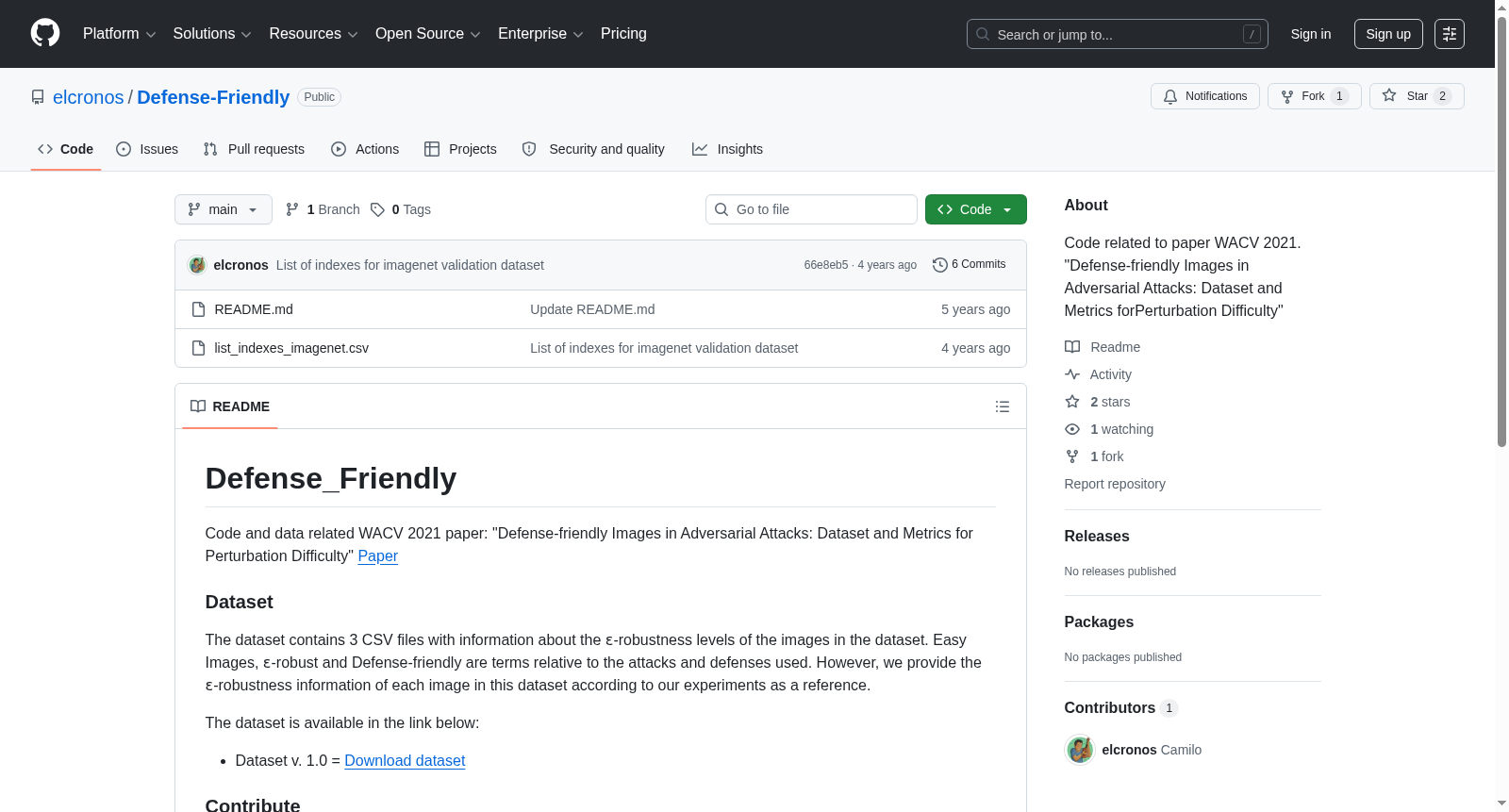Open the main branch selector dropdown
Viewport: 1509px width, 812px height.
tap(224, 209)
